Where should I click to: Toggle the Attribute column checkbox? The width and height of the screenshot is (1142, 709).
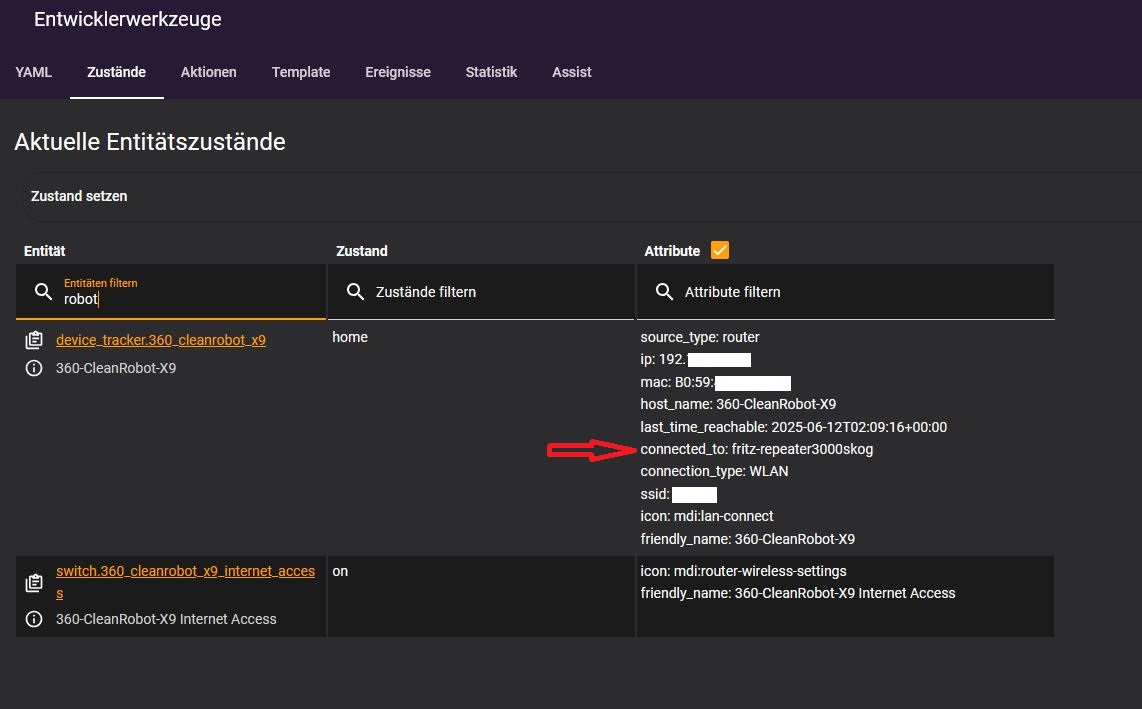point(720,251)
